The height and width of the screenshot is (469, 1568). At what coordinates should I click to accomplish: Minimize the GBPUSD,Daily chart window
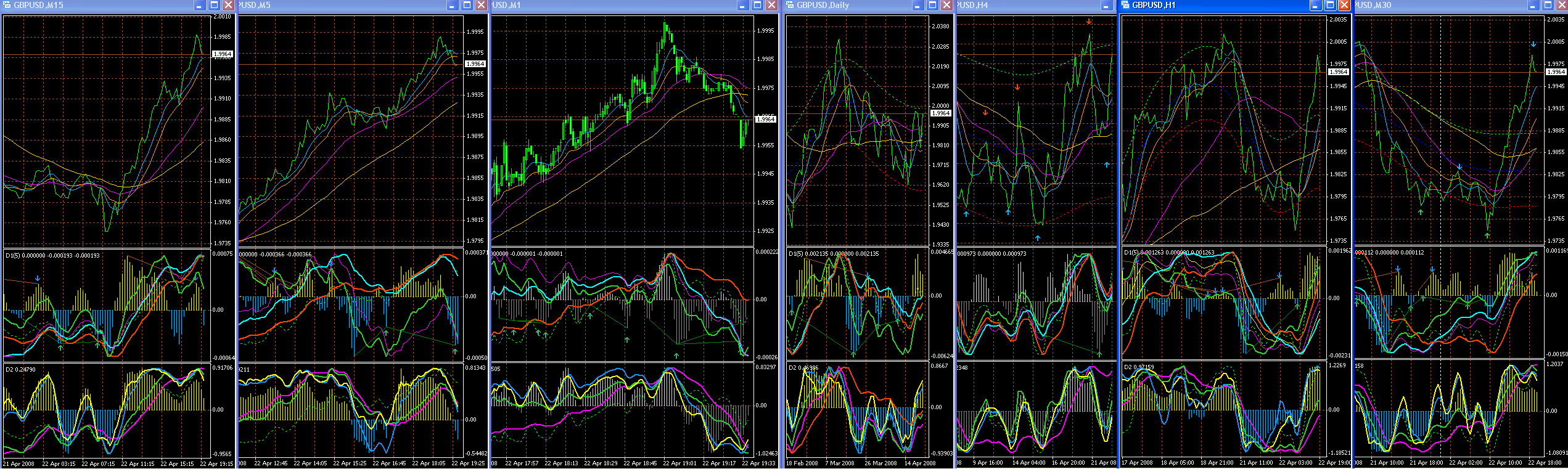click(917, 5)
